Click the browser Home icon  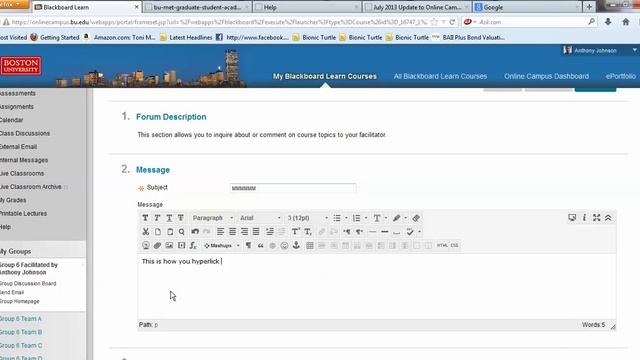(626, 22)
